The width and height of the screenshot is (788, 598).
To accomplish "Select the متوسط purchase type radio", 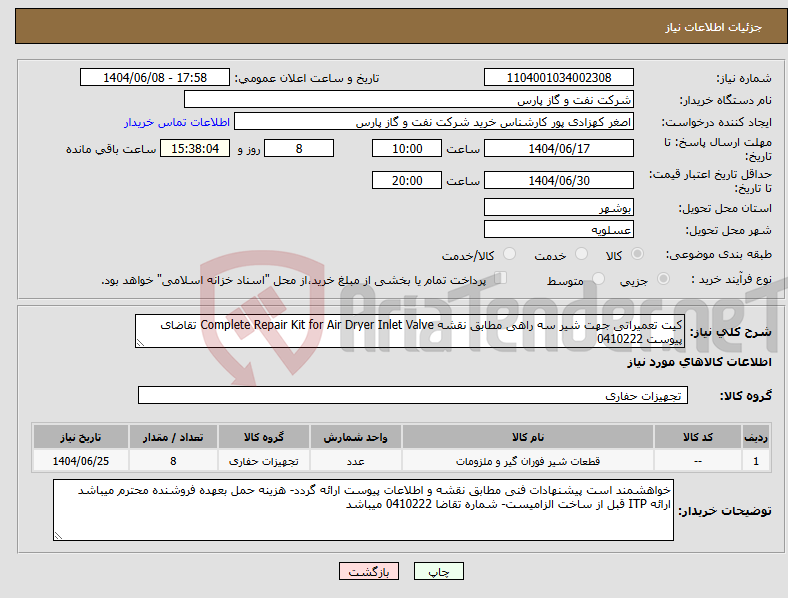I will pos(598,278).
